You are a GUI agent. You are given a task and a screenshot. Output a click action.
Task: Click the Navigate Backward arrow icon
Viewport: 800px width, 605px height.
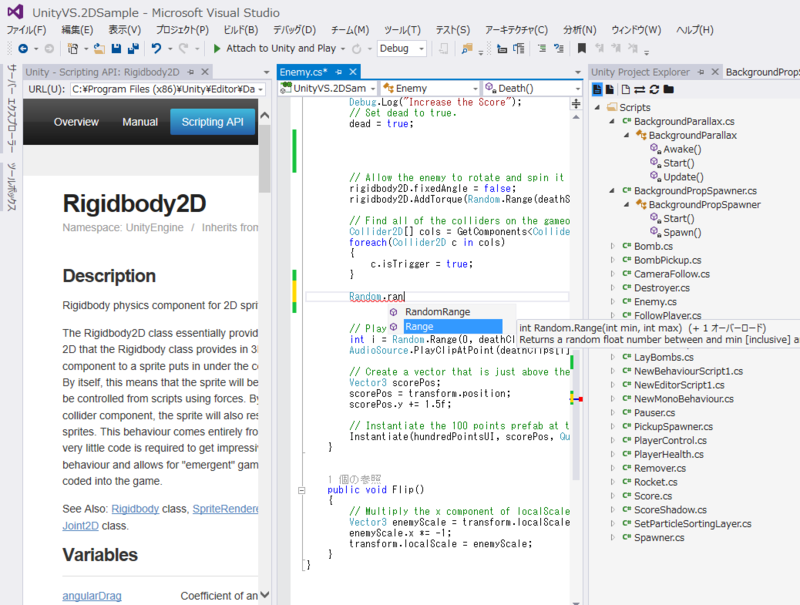[23, 48]
